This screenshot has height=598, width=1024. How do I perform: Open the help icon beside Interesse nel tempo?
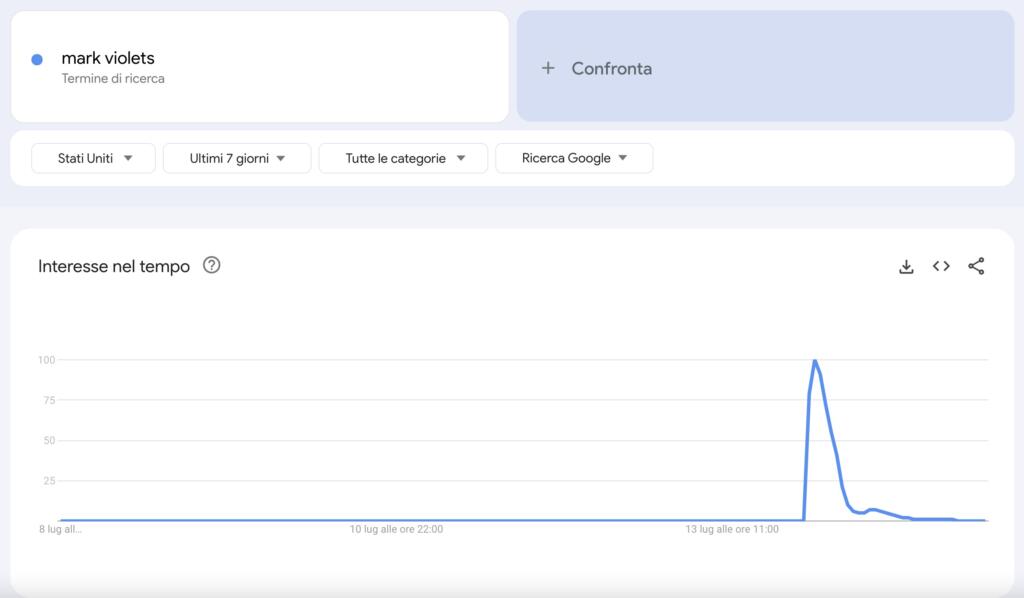(211, 266)
